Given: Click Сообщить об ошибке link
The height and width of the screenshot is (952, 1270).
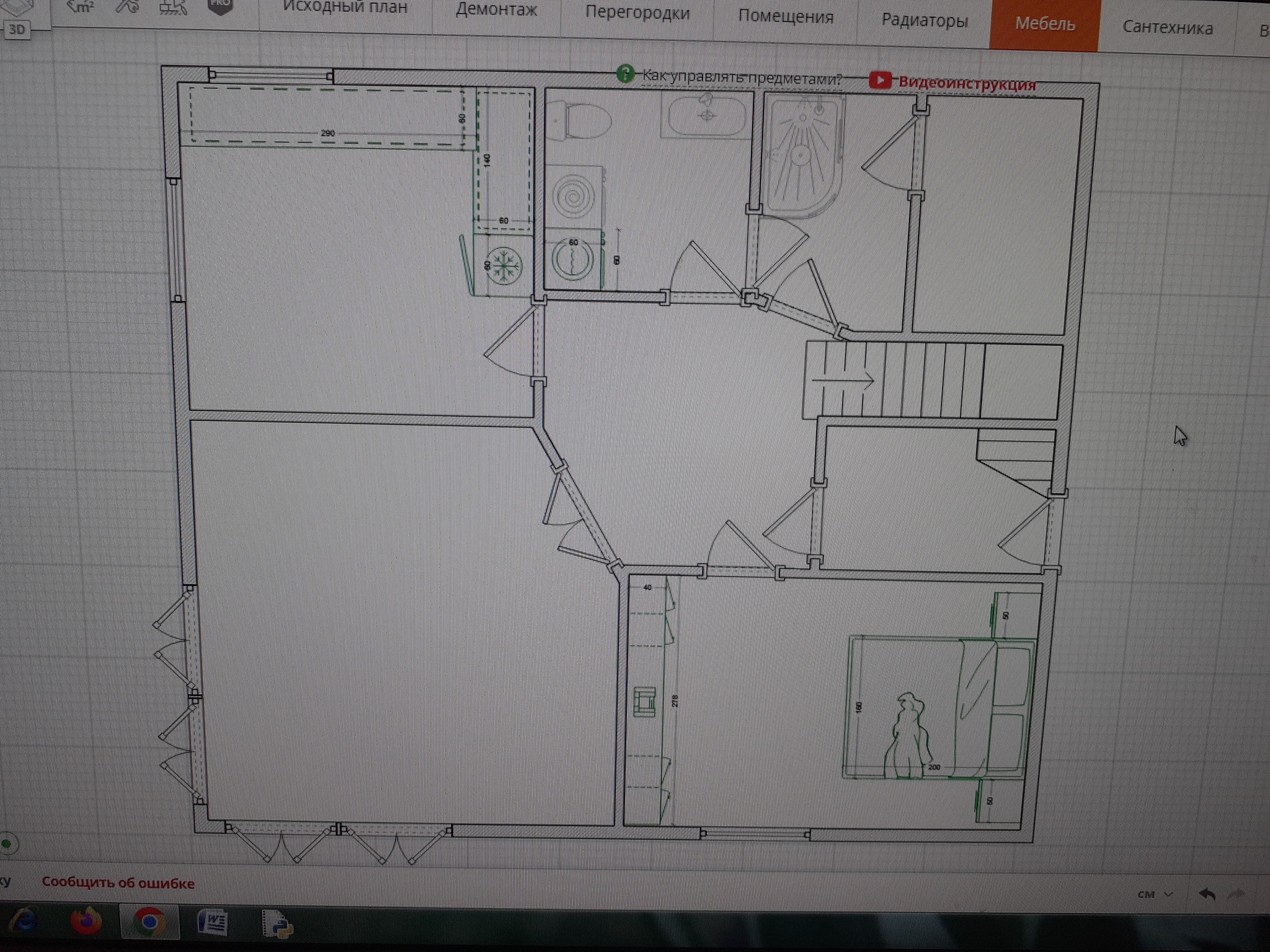Looking at the screenshot, I should [x=118, y=883].
